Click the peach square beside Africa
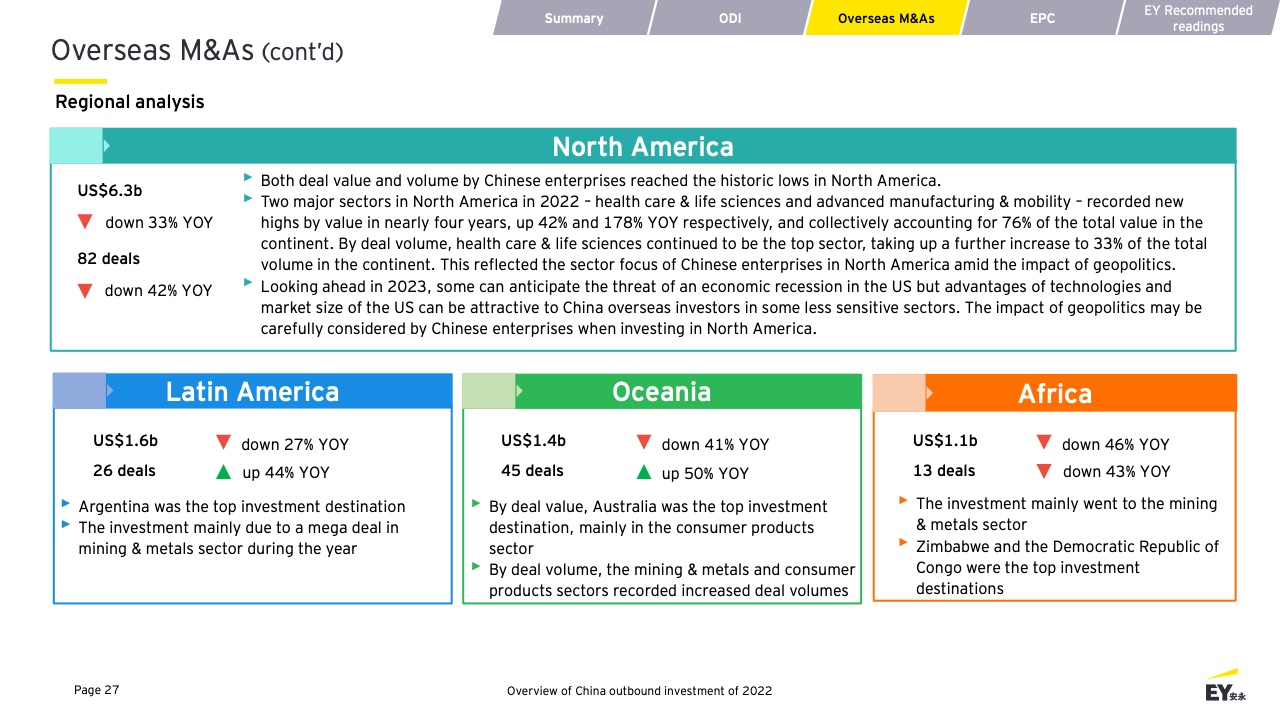 (x=899, y=393)
